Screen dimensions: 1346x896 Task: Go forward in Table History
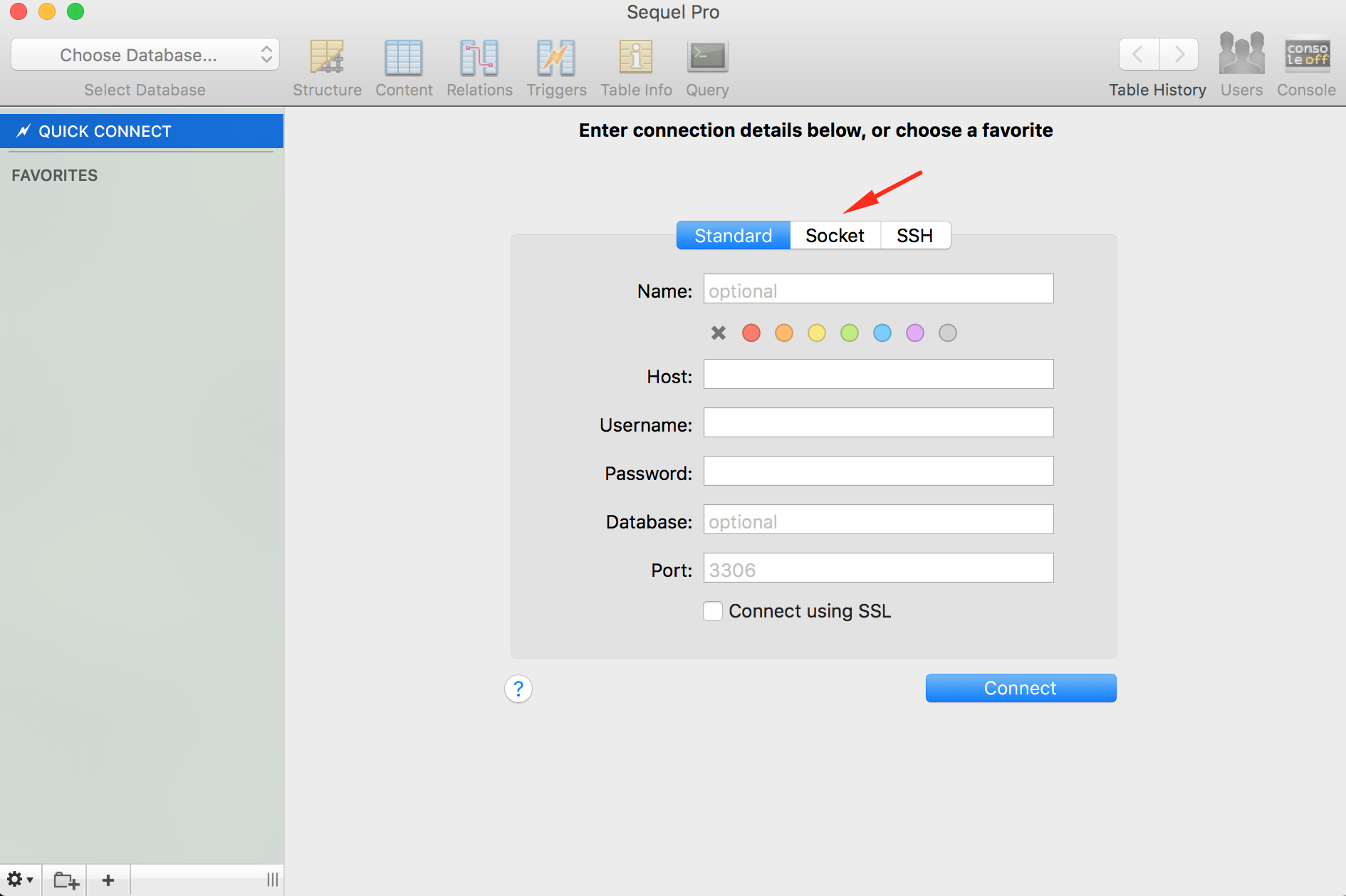click(1179, 54)
